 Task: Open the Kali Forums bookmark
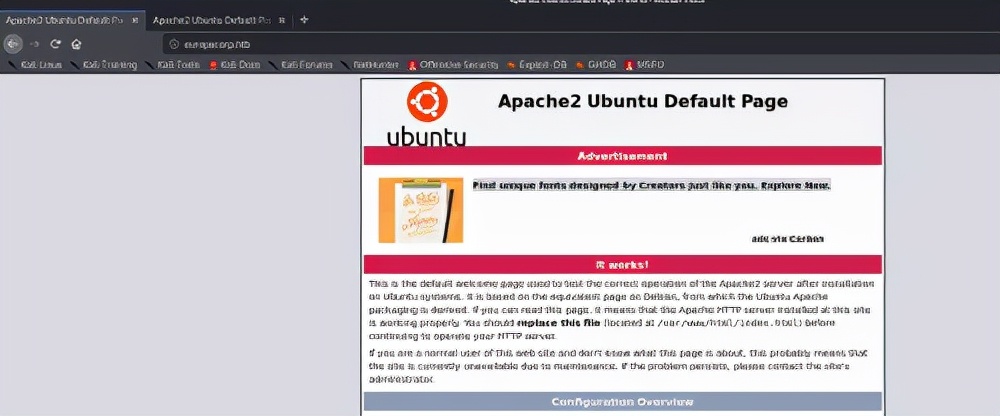[x=301, y=64]
